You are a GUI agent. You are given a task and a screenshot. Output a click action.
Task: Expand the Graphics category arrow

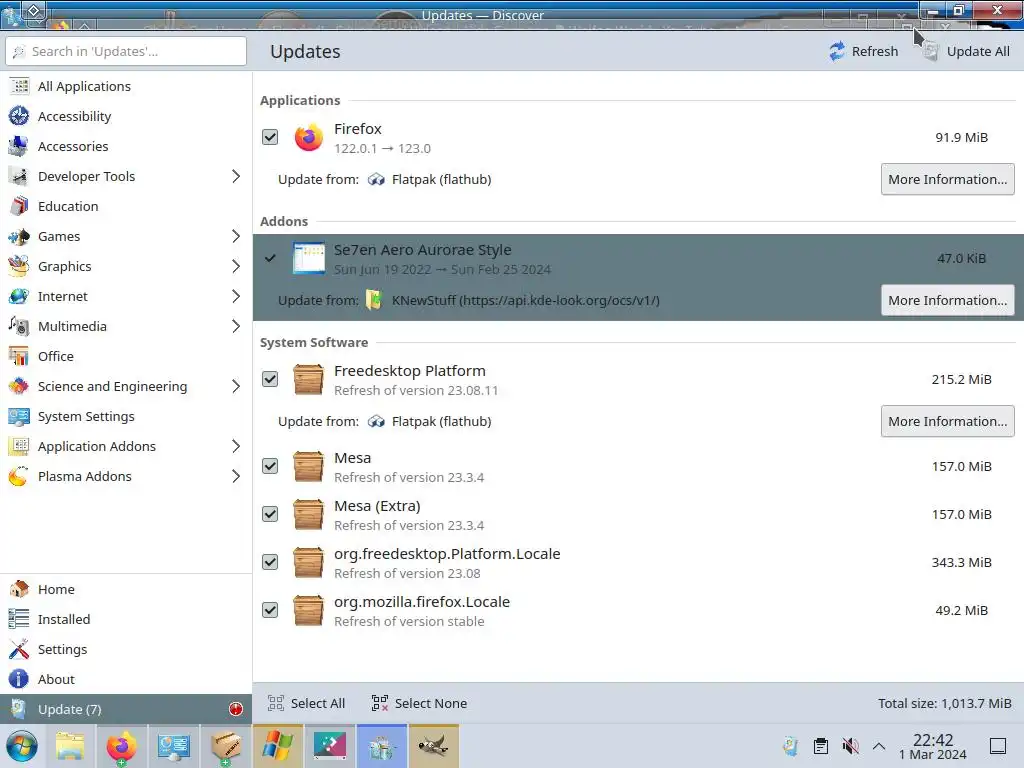236,266
